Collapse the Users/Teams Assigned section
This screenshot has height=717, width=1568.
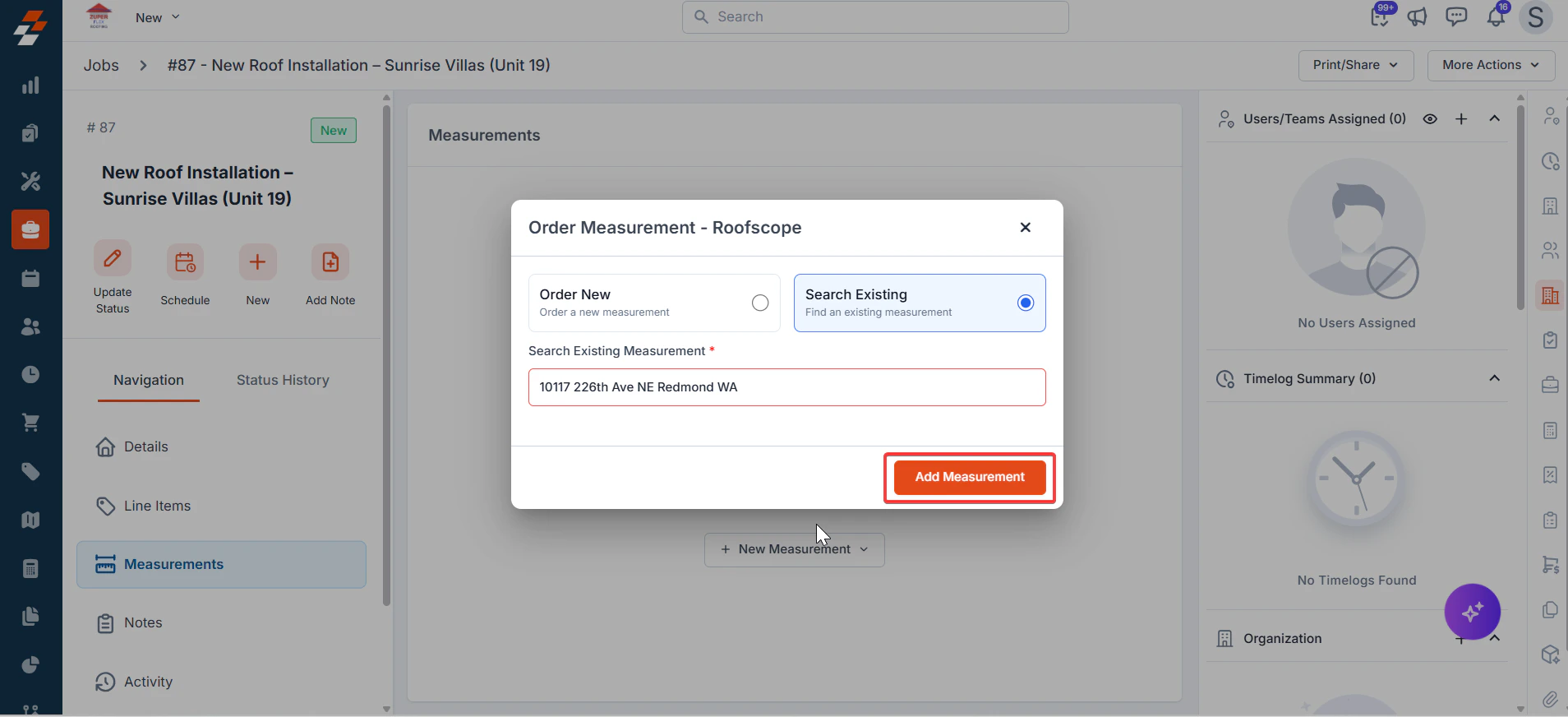point(1494,119)
